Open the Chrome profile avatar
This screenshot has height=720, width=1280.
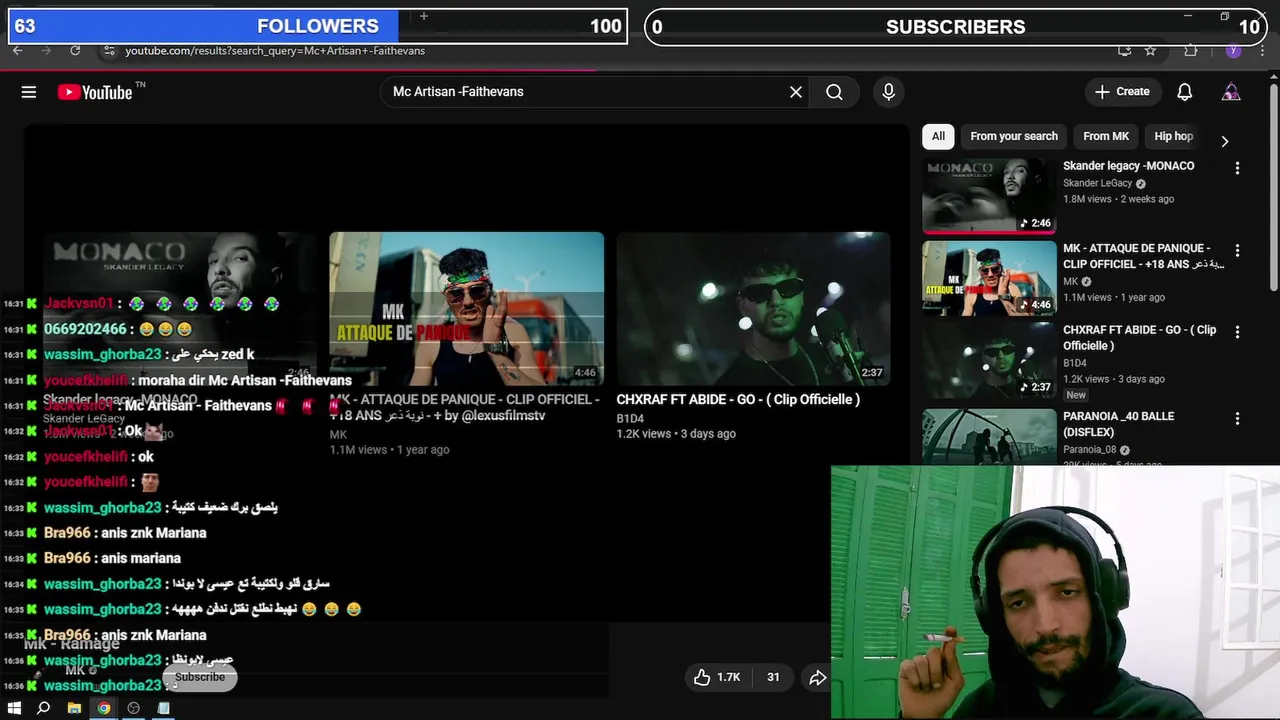pos(1233,50)
